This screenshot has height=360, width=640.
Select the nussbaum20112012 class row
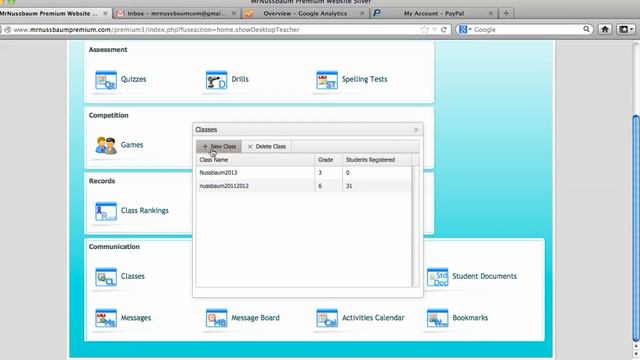[304, 186]
